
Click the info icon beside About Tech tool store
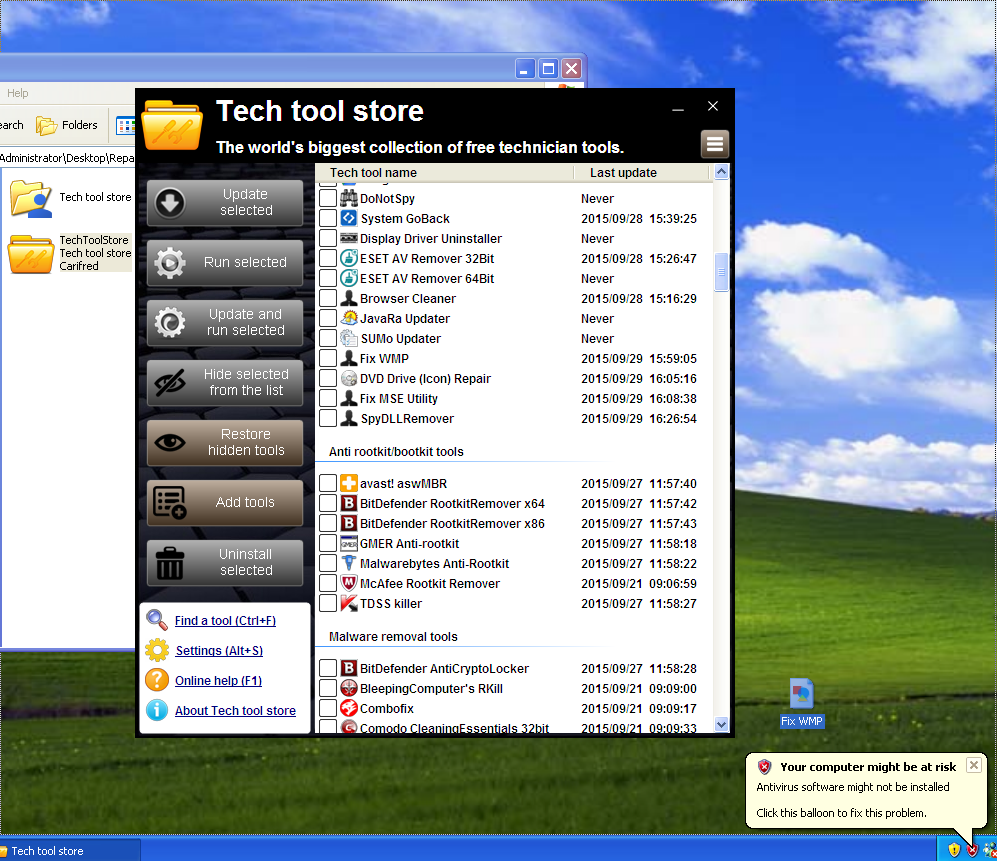coord(156,710)
